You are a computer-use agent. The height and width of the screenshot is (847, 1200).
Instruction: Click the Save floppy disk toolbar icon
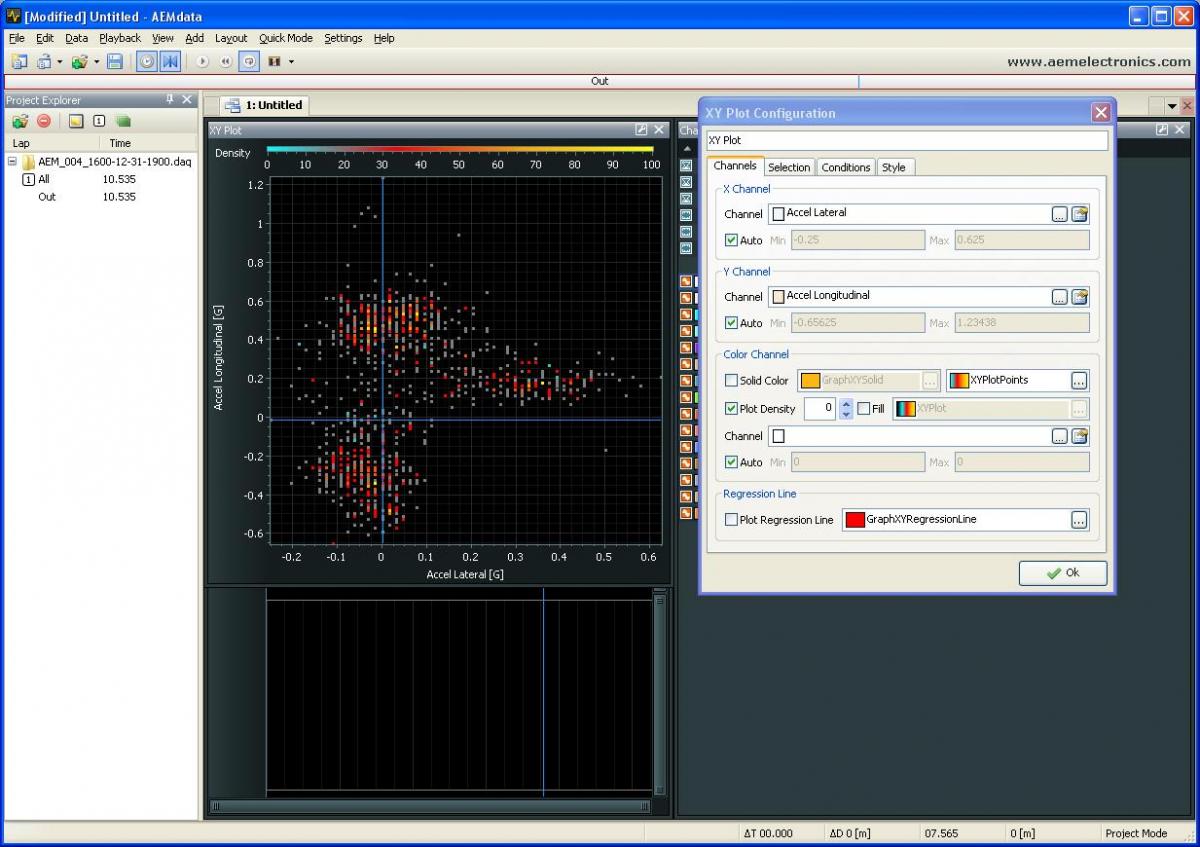pos(115,62)
